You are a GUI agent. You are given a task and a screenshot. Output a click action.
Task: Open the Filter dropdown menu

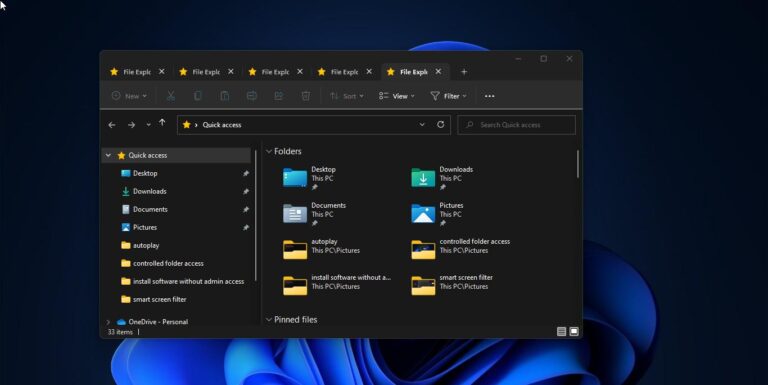pyautogui.click(x=448, y=96)
